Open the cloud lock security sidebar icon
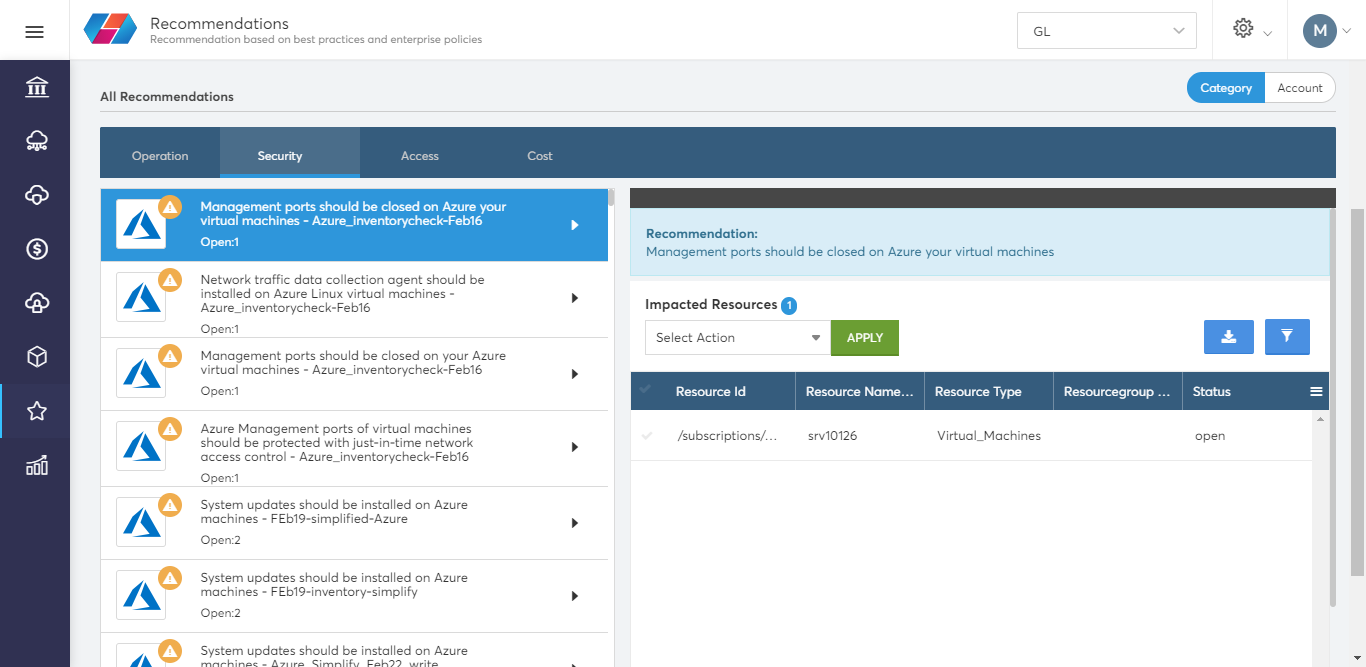 pyautogui.click(x=37, y=303)
